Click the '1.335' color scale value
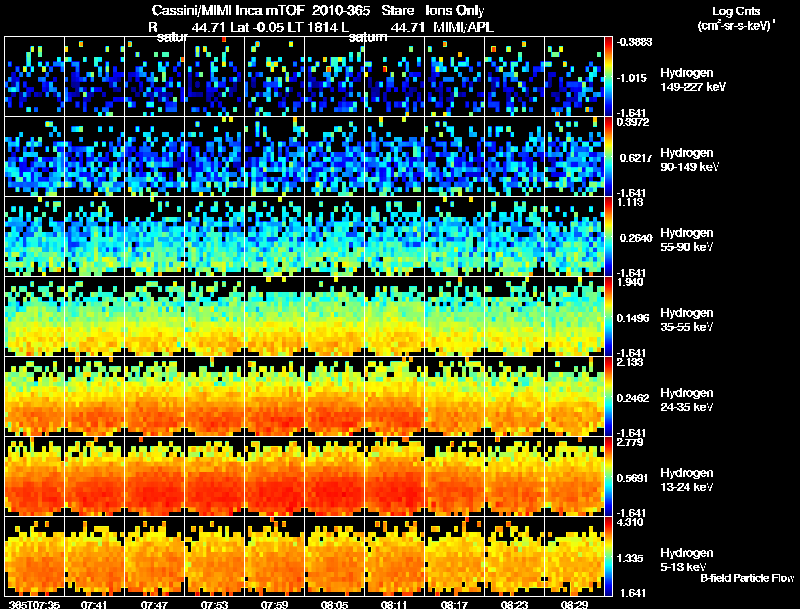 pos(630,559)
